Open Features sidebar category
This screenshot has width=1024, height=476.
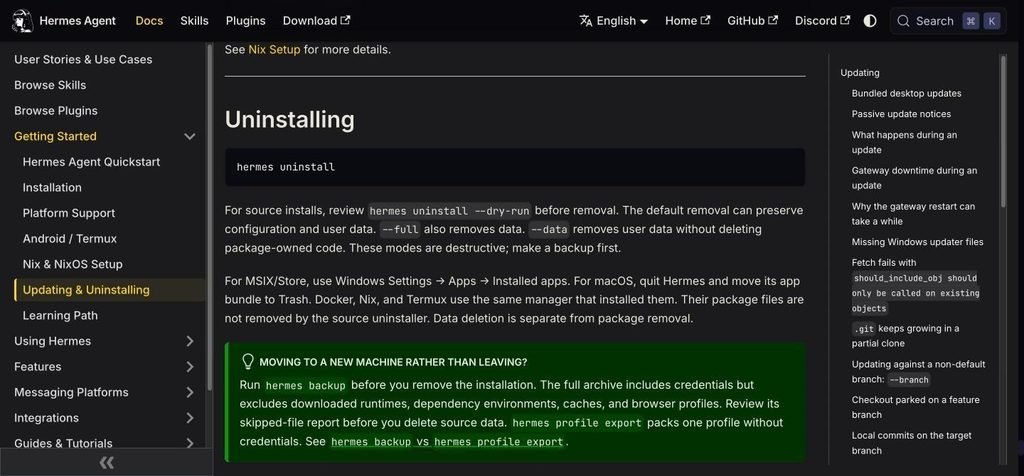38,367
